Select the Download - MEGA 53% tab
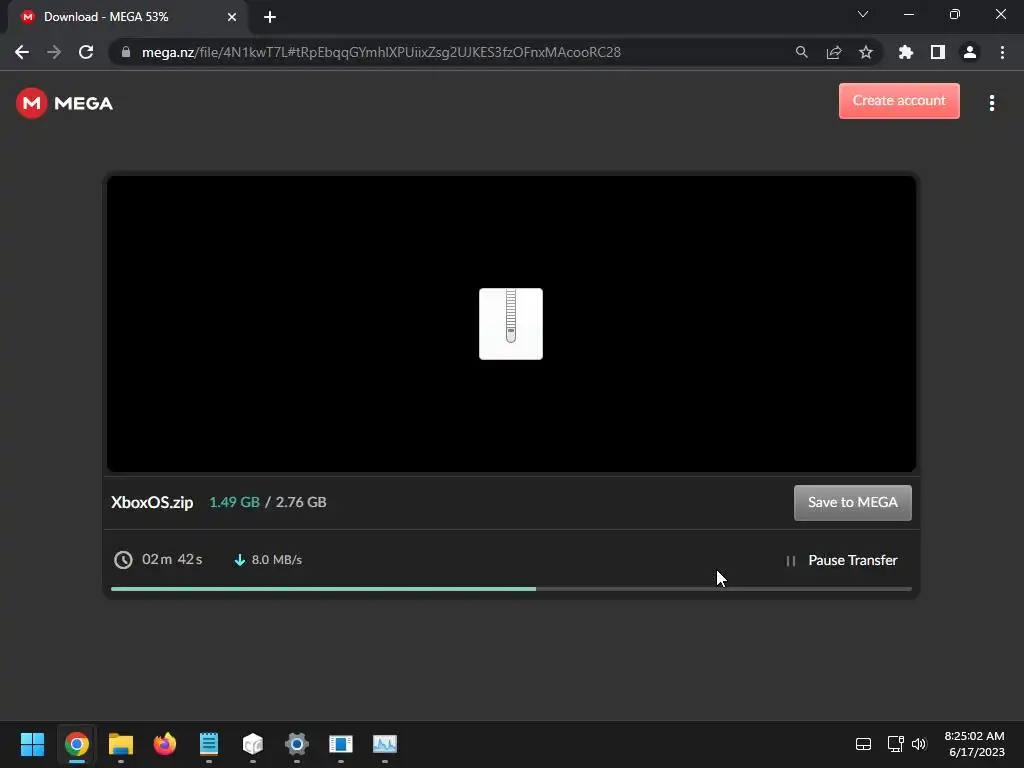1024x768 pixels. pos(127,17)
